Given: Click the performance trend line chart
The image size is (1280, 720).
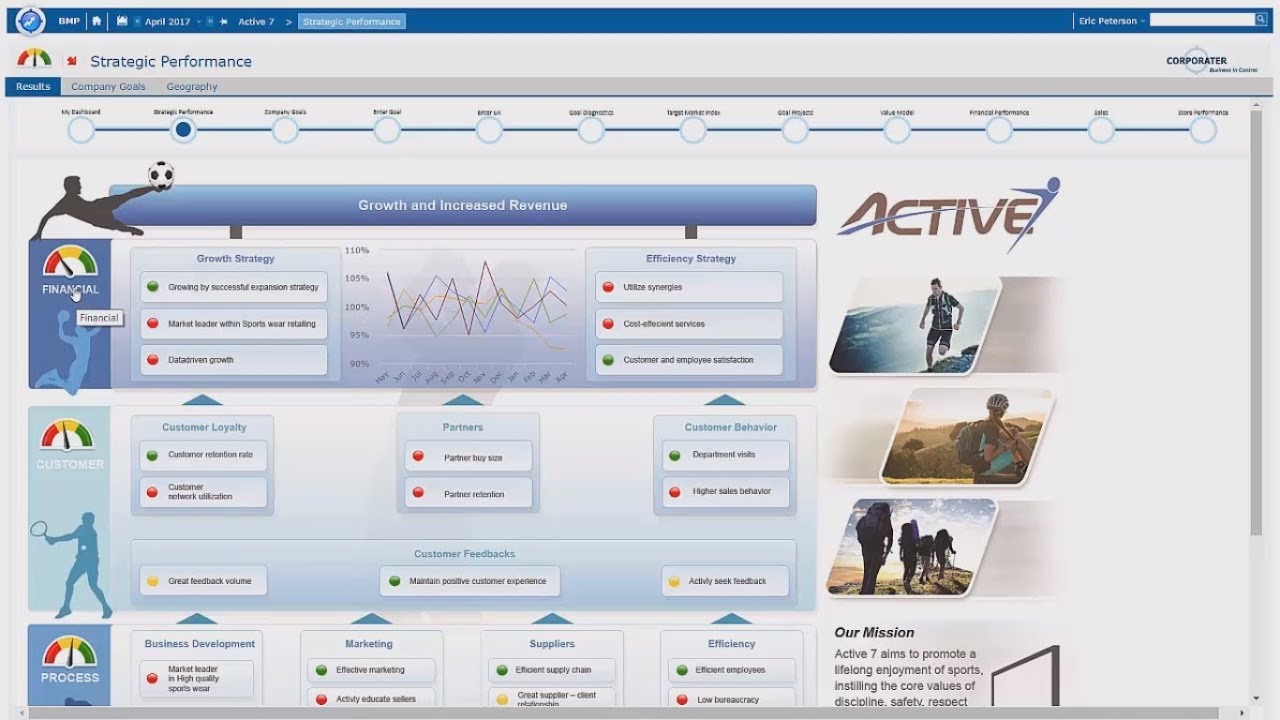Looking at the screenshot, I should point(459,314).
